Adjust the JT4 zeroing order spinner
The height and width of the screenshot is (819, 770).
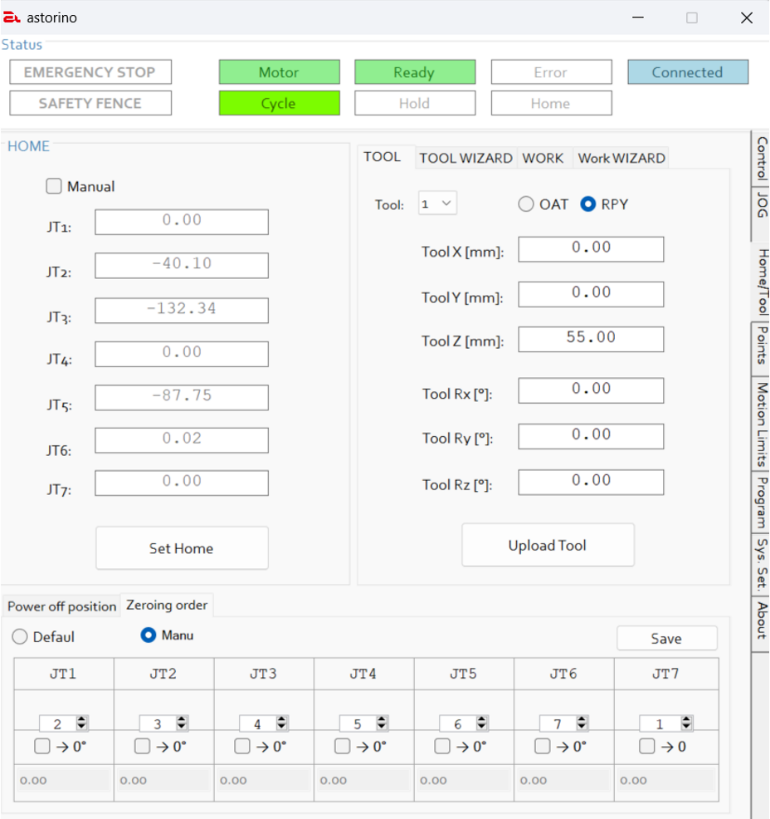point(382,723)
